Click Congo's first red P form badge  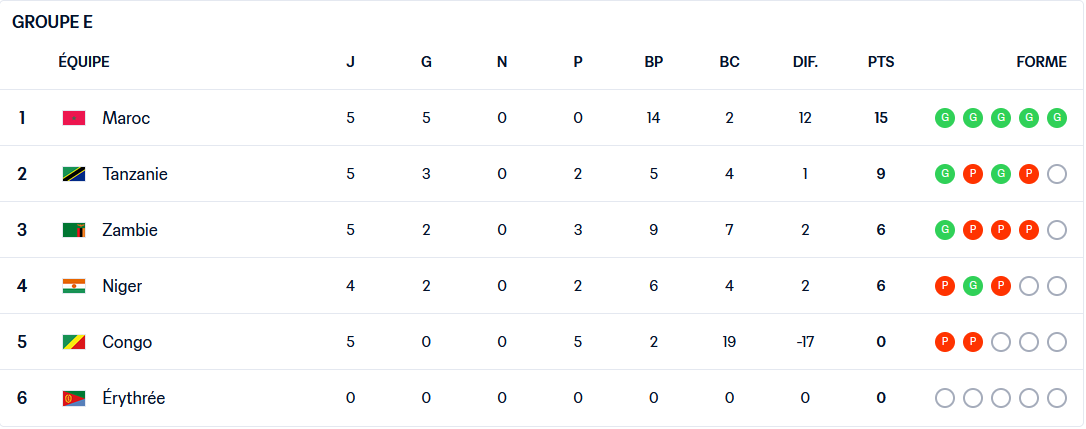coord(945,342)
